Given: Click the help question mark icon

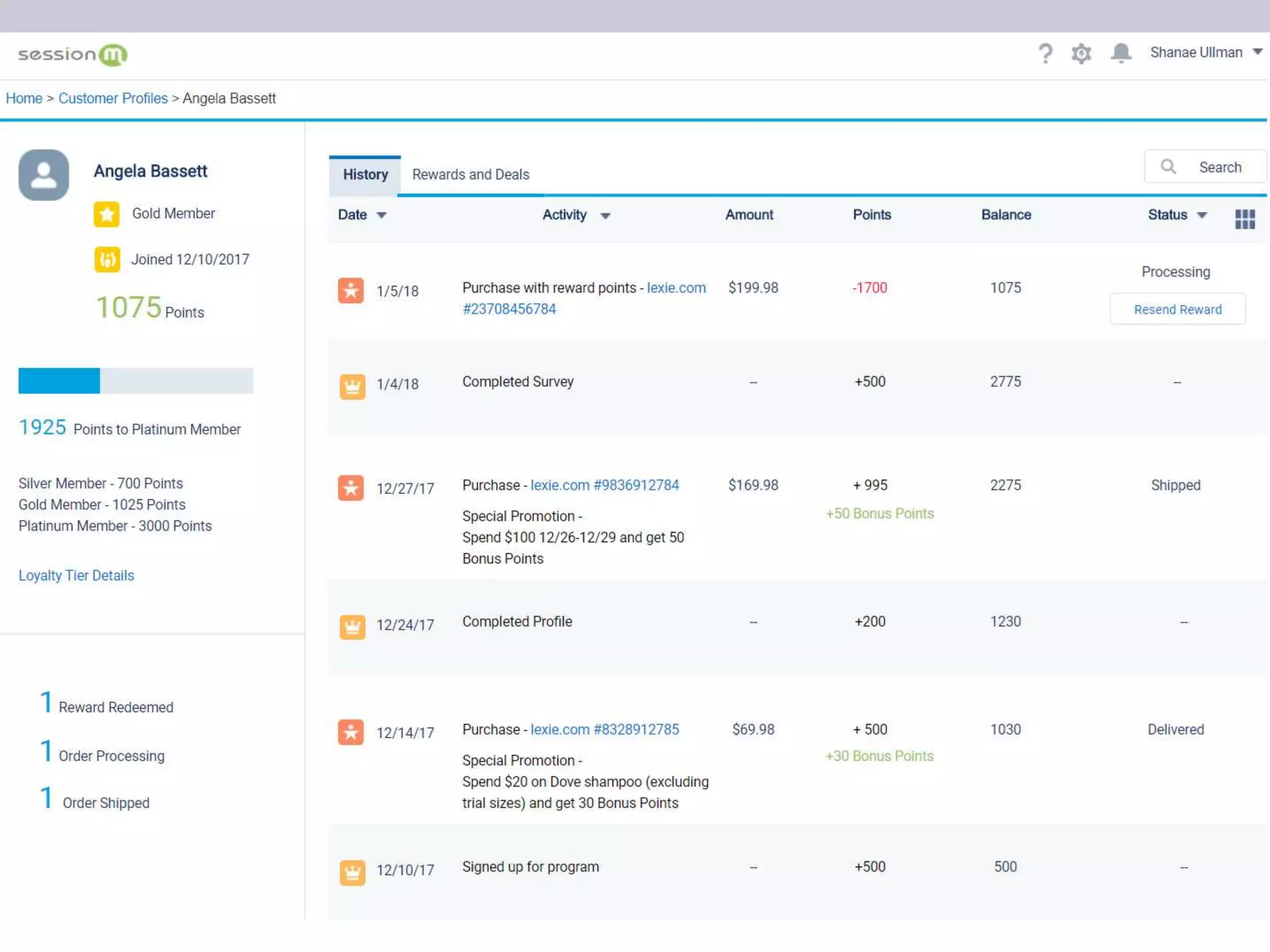Looking at the screenshot, I should pyautogui.click(x=1045, y=53).
